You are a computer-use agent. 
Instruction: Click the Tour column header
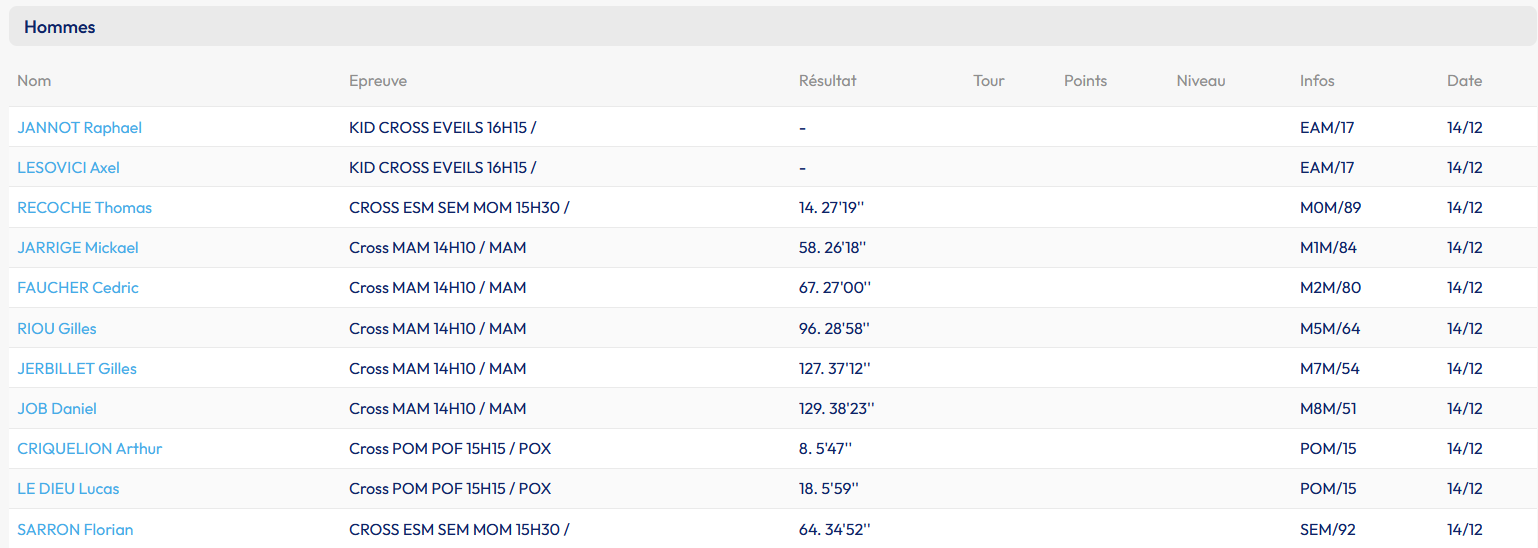click(x=989, y=81)
